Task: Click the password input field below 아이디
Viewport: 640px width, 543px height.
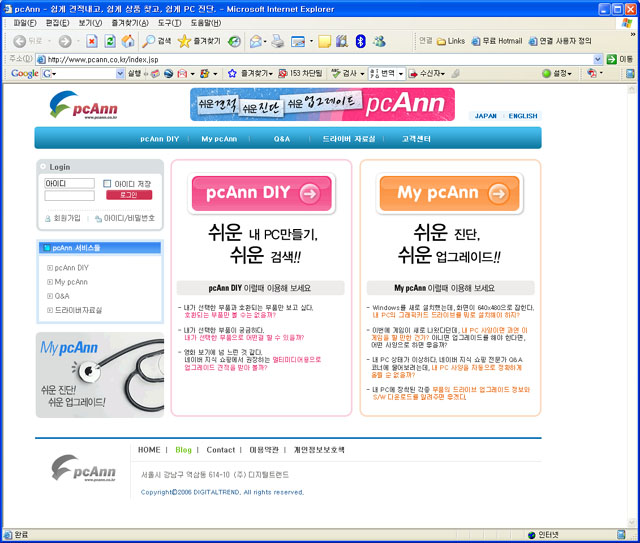Action: click(x=69, y=196)
